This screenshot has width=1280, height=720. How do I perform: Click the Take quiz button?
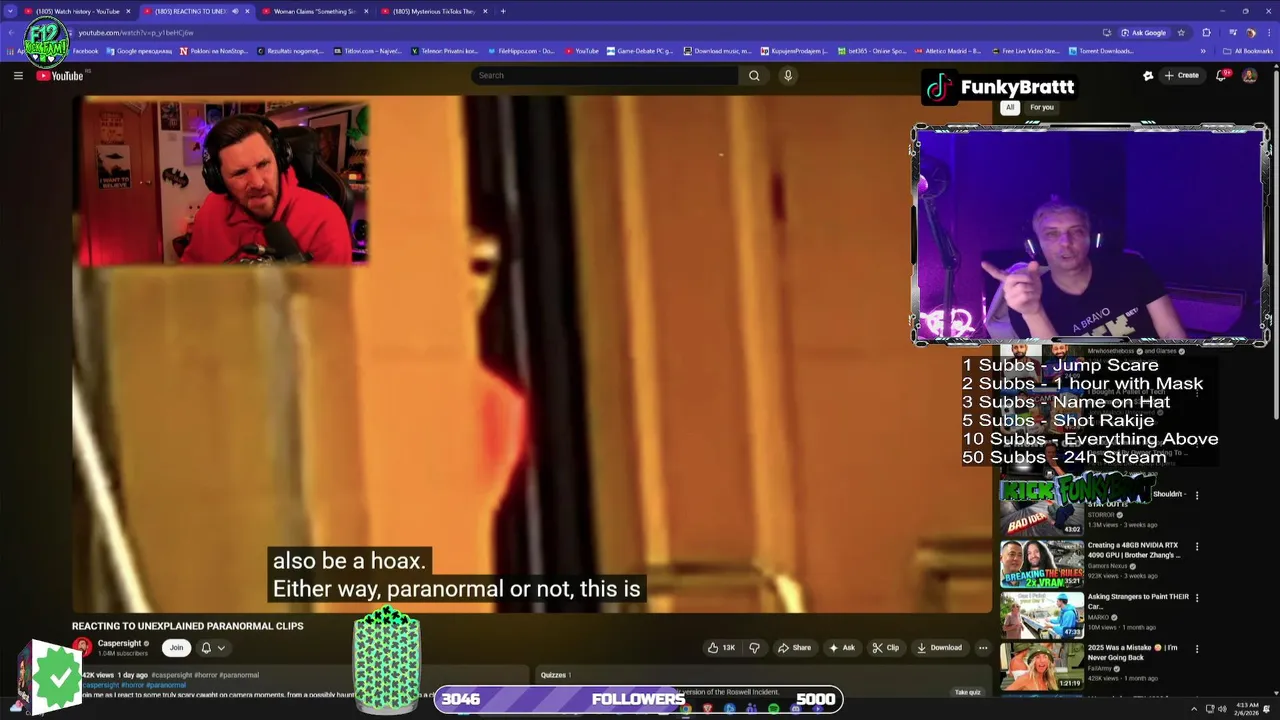click(x=968, y=692)
